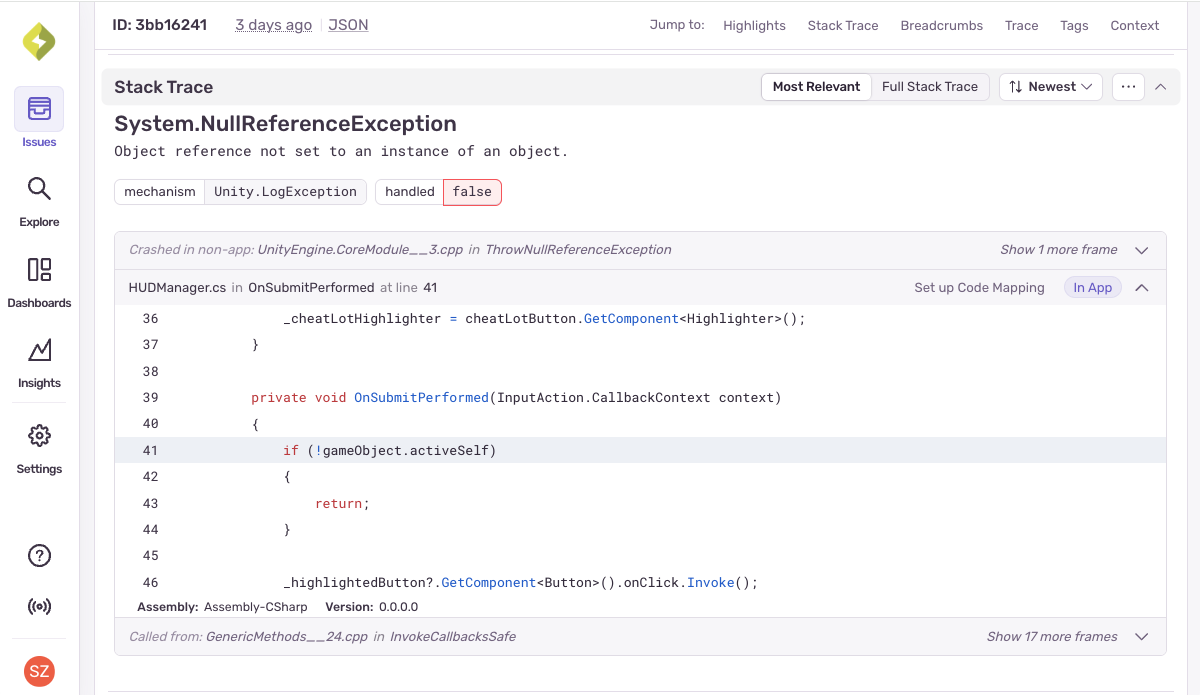Enable Most Relevant stack trace view
The image size is (1200, 695).
pyautogui.click(x=816, y=86)
